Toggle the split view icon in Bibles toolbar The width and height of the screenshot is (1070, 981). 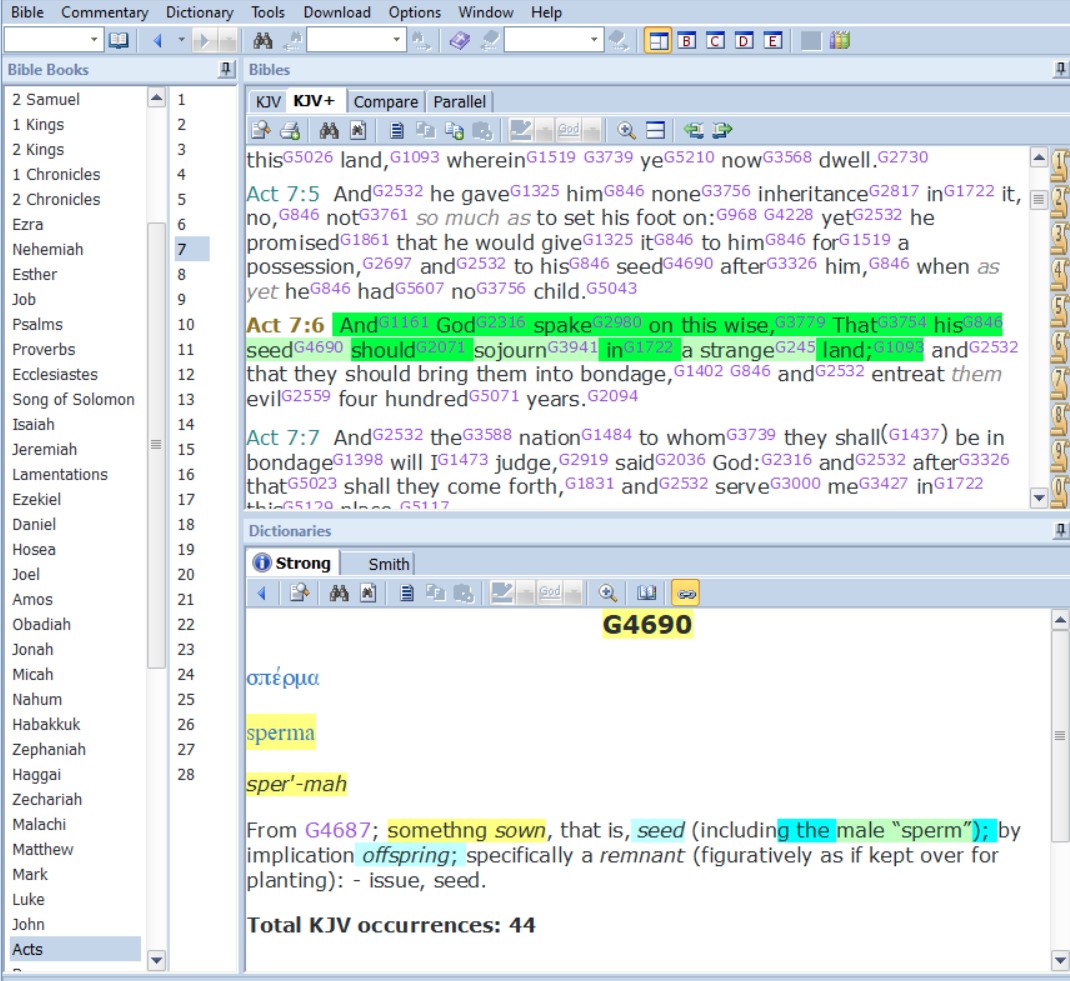point(655,130)
